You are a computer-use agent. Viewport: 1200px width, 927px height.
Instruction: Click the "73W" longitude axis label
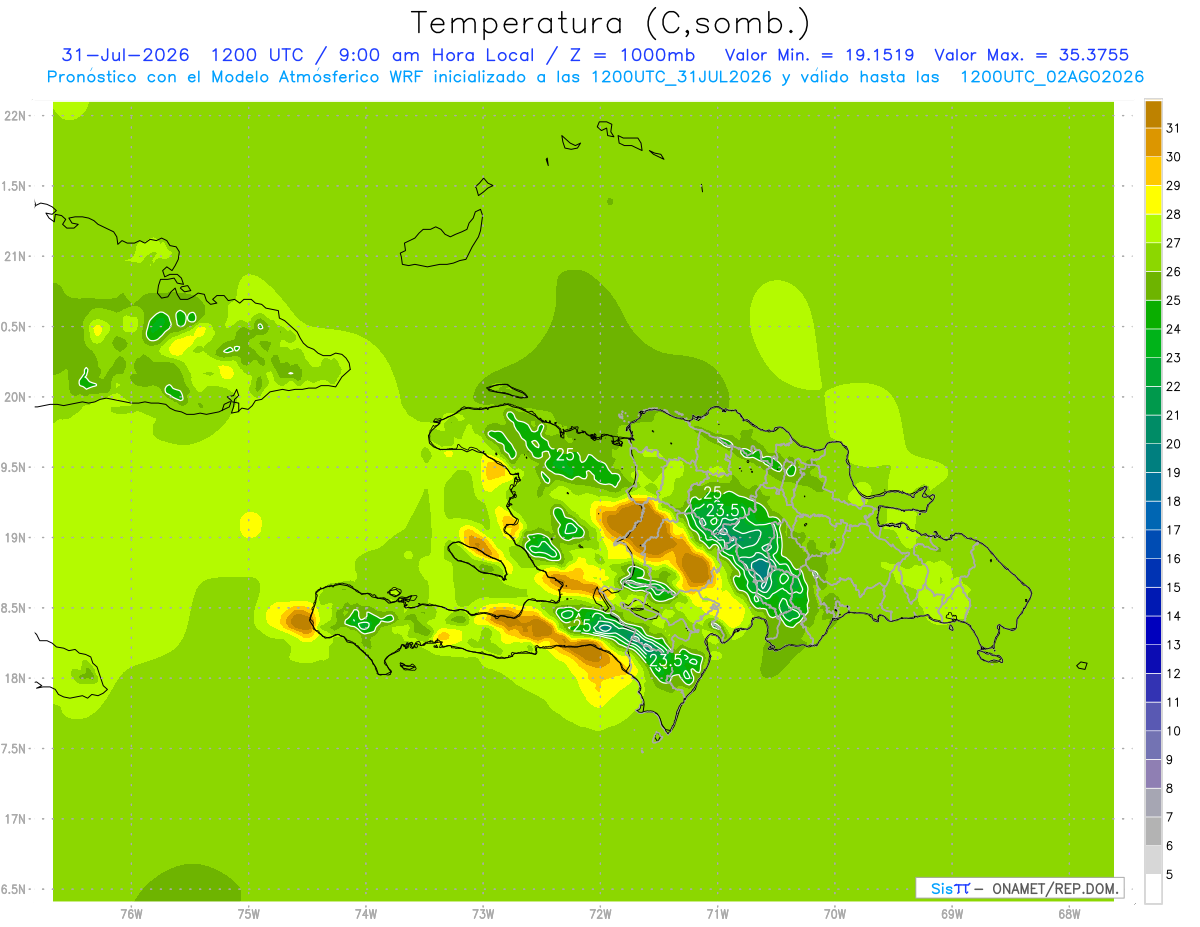click(483, 913)
